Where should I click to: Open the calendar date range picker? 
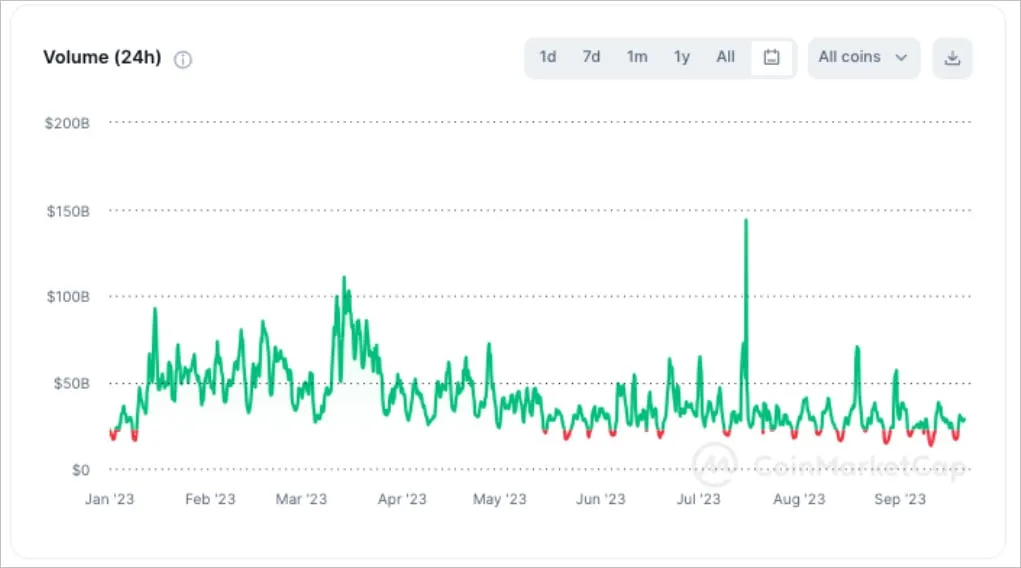pos(772,57)
